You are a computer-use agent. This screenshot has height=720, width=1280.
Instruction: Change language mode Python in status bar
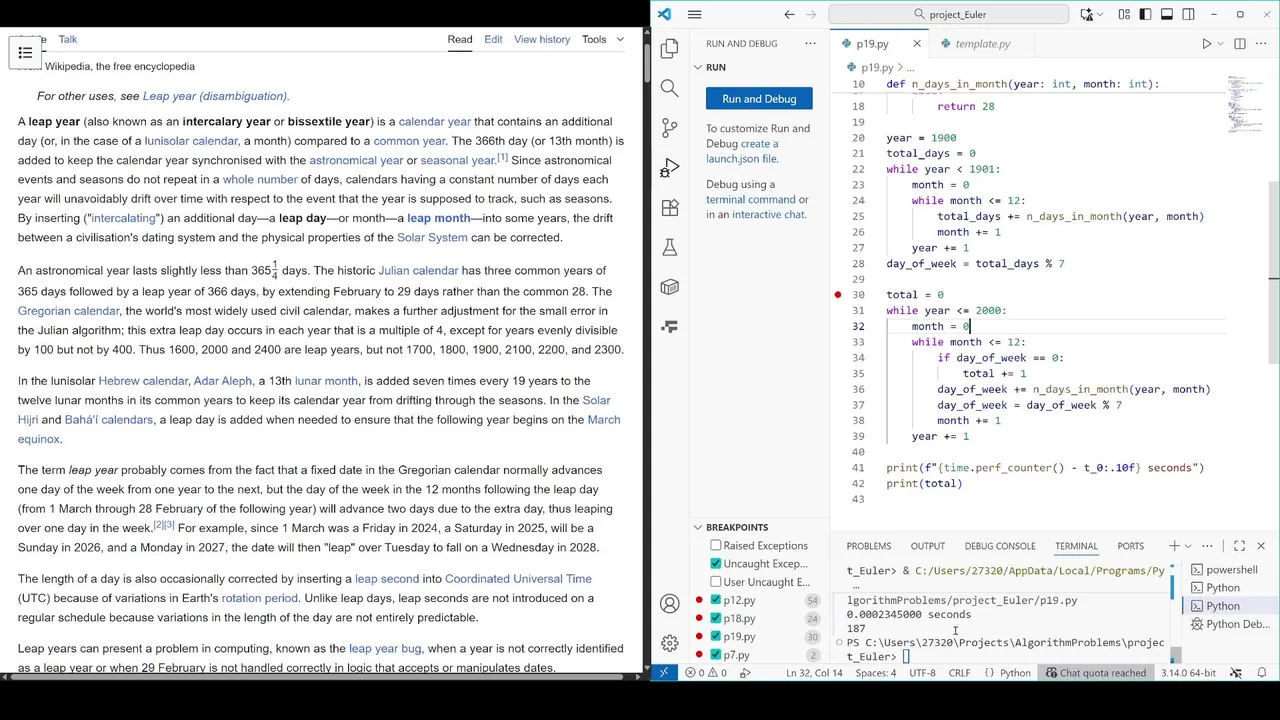coord(1014,673)
